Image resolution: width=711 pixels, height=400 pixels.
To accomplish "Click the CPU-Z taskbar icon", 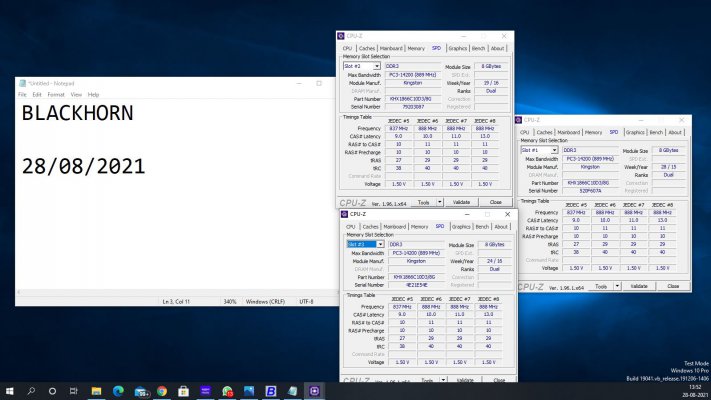I will pyautogui.click(x=314, y=391).
